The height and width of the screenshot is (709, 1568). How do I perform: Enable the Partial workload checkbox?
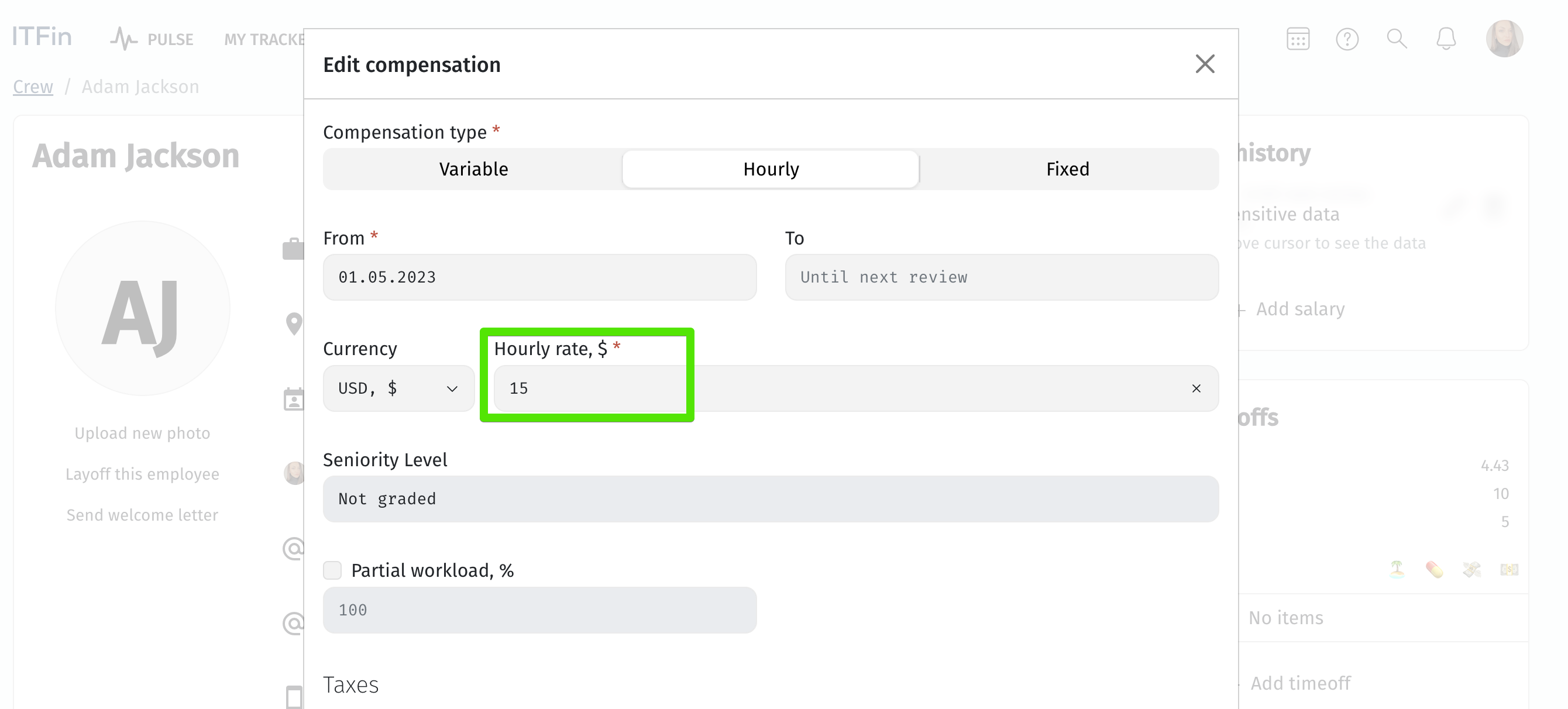pyautogui.click(x=332, y=570)
